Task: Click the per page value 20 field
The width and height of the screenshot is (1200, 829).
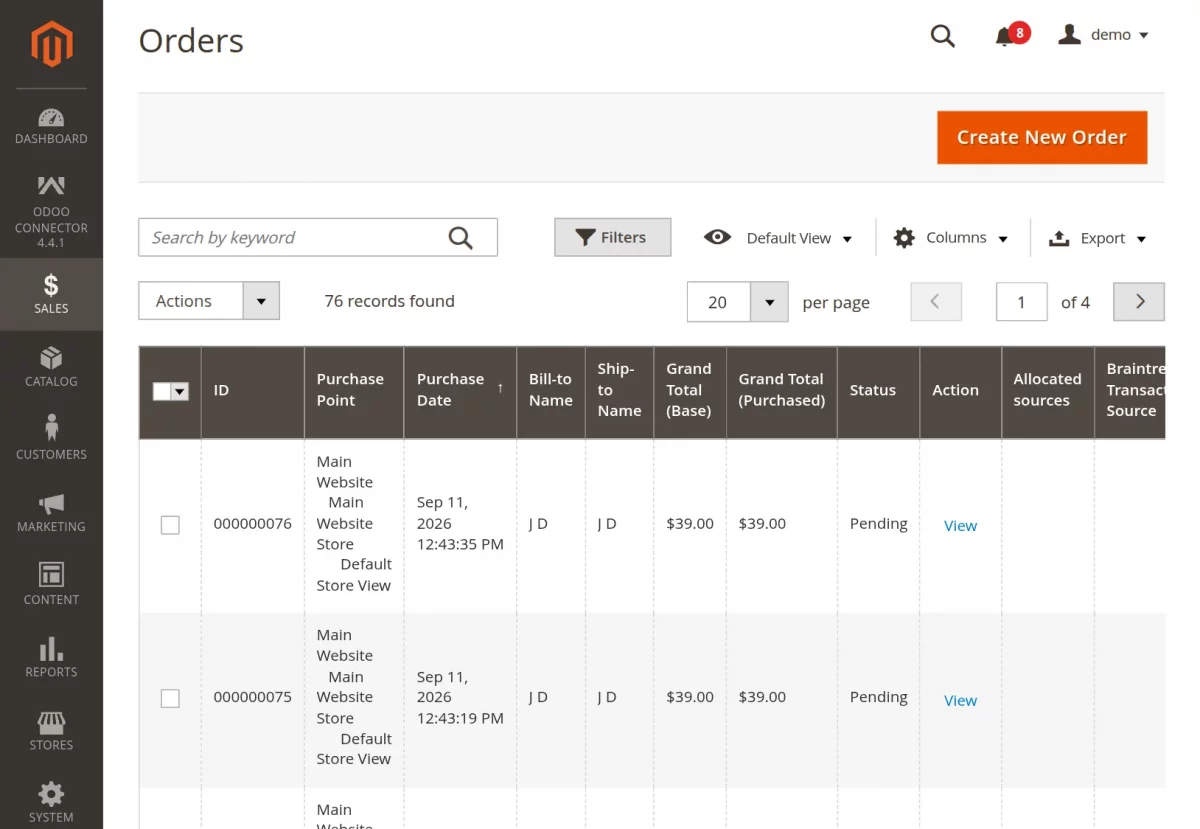Action: pyautogui.click(x=718, y=302)
